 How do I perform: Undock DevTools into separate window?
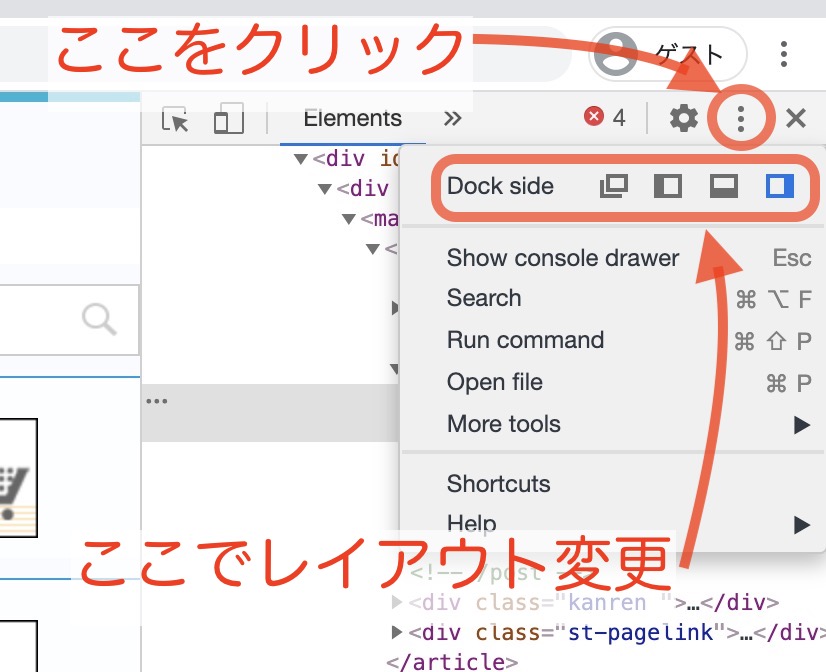614,186
